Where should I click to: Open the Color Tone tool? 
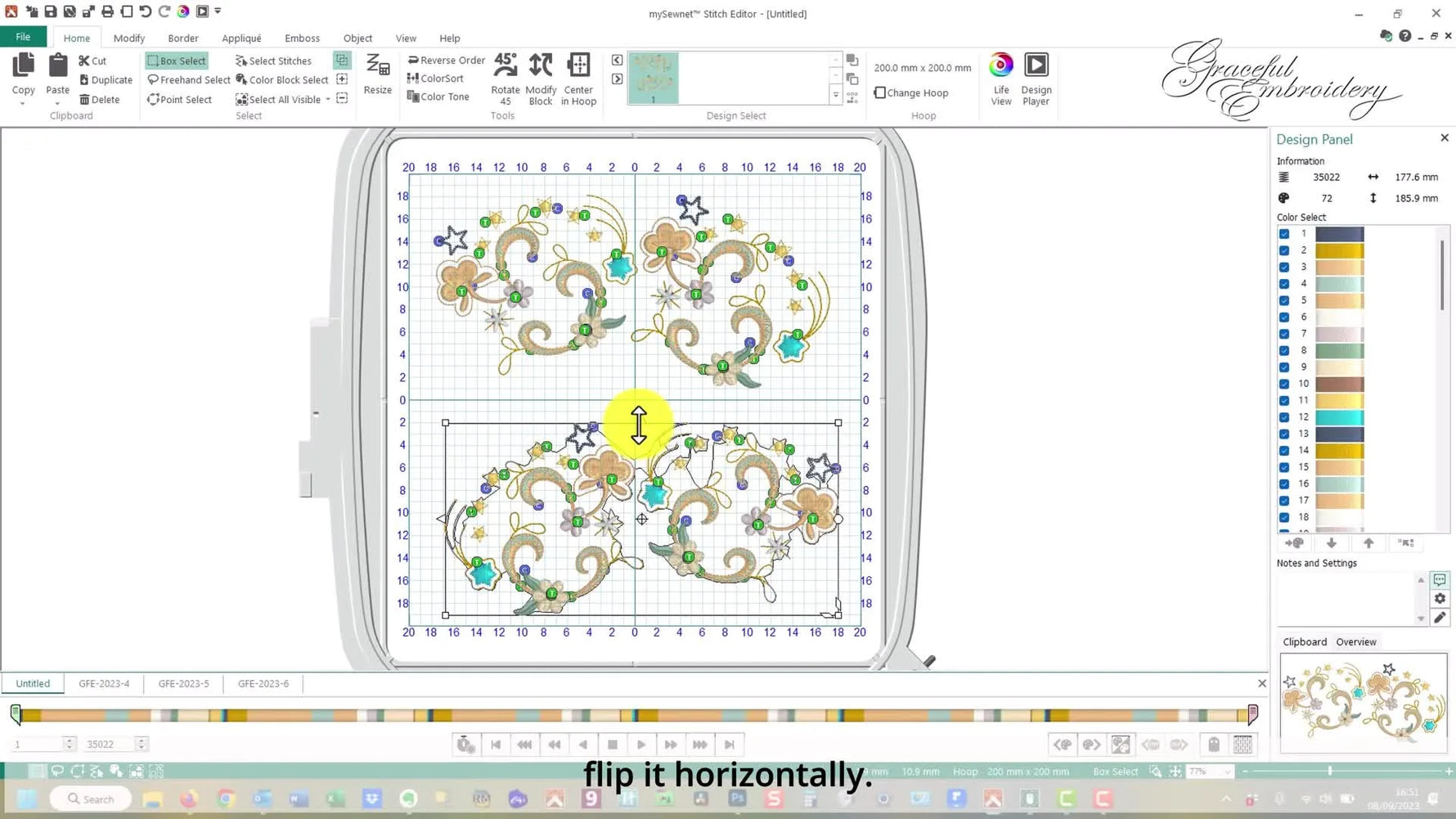coord(438,97)
